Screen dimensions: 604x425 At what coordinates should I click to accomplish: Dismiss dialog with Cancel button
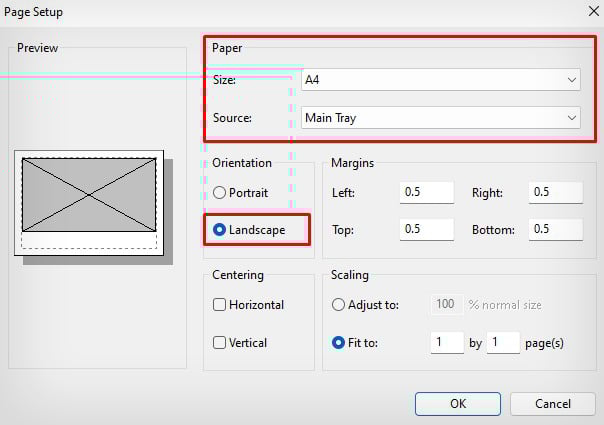tap(553, 404)
